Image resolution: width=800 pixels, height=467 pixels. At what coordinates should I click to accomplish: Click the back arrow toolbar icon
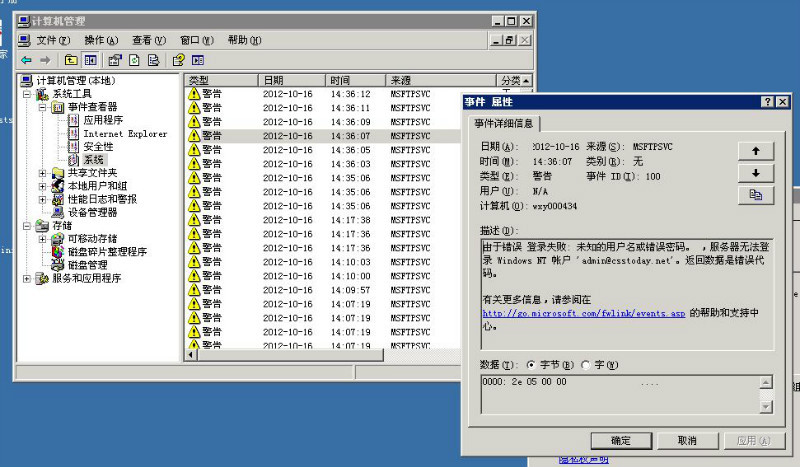(x=27, y=60)
